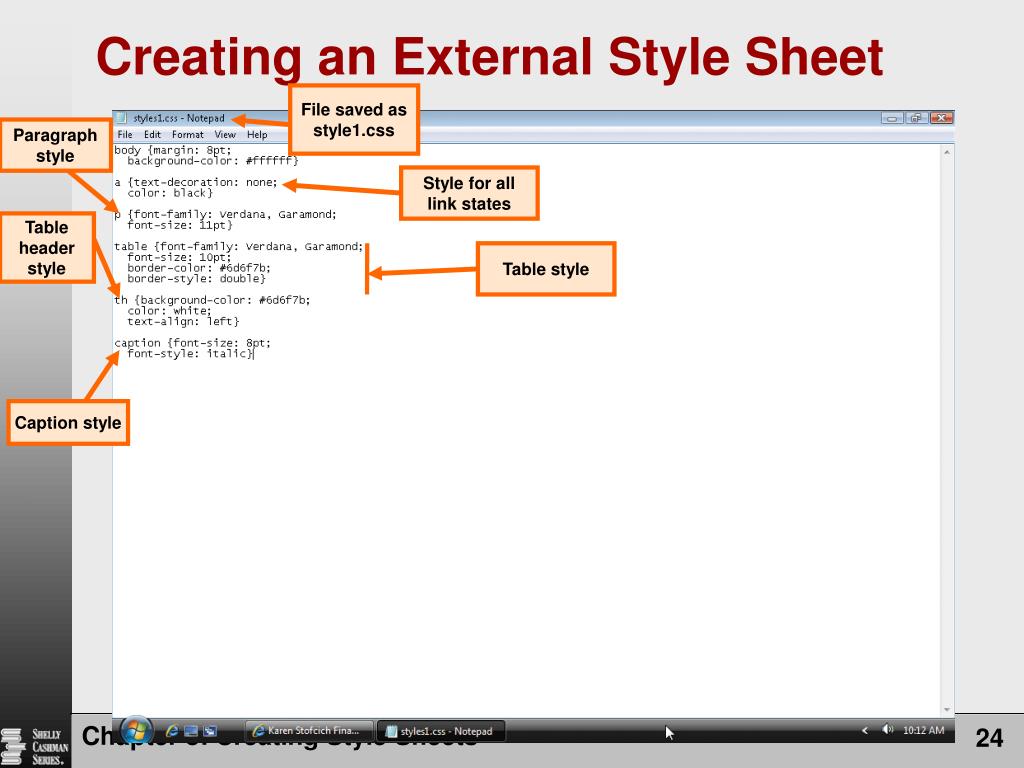Click the 'font-style: italic}' line
The width and height of the screenshot is (1024, 768).
click(190, 354)
